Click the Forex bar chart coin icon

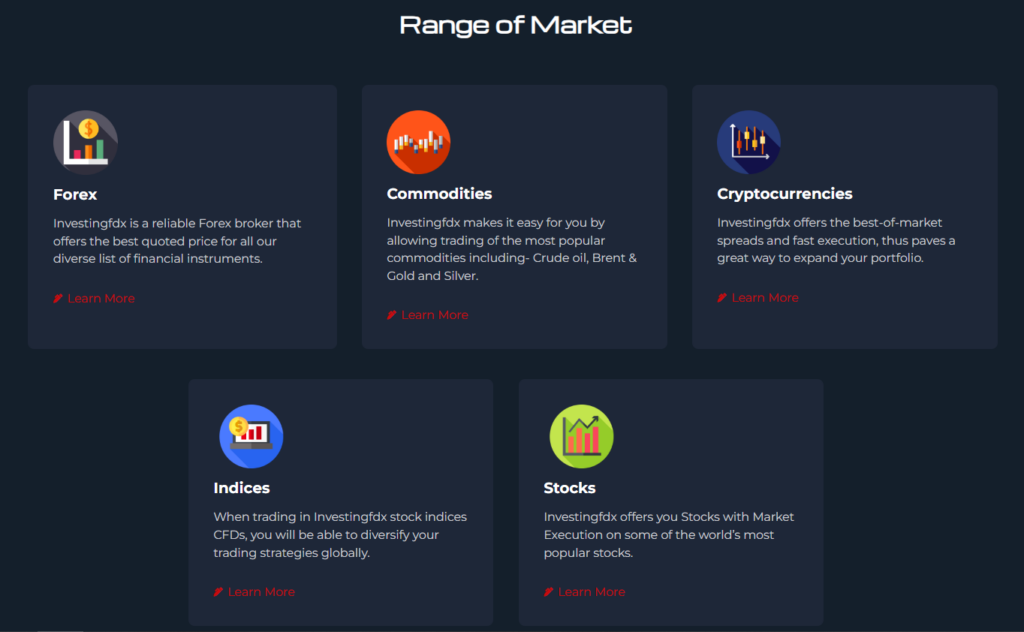pos(85,142)
